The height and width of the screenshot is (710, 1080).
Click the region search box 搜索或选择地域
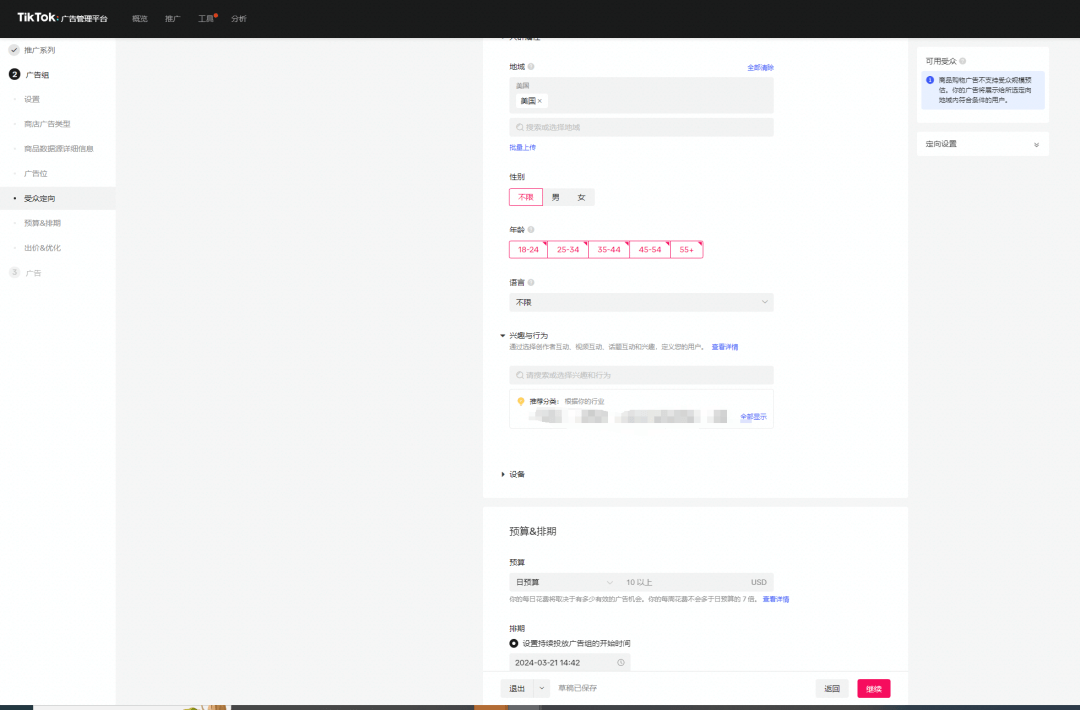pos(641,127)
